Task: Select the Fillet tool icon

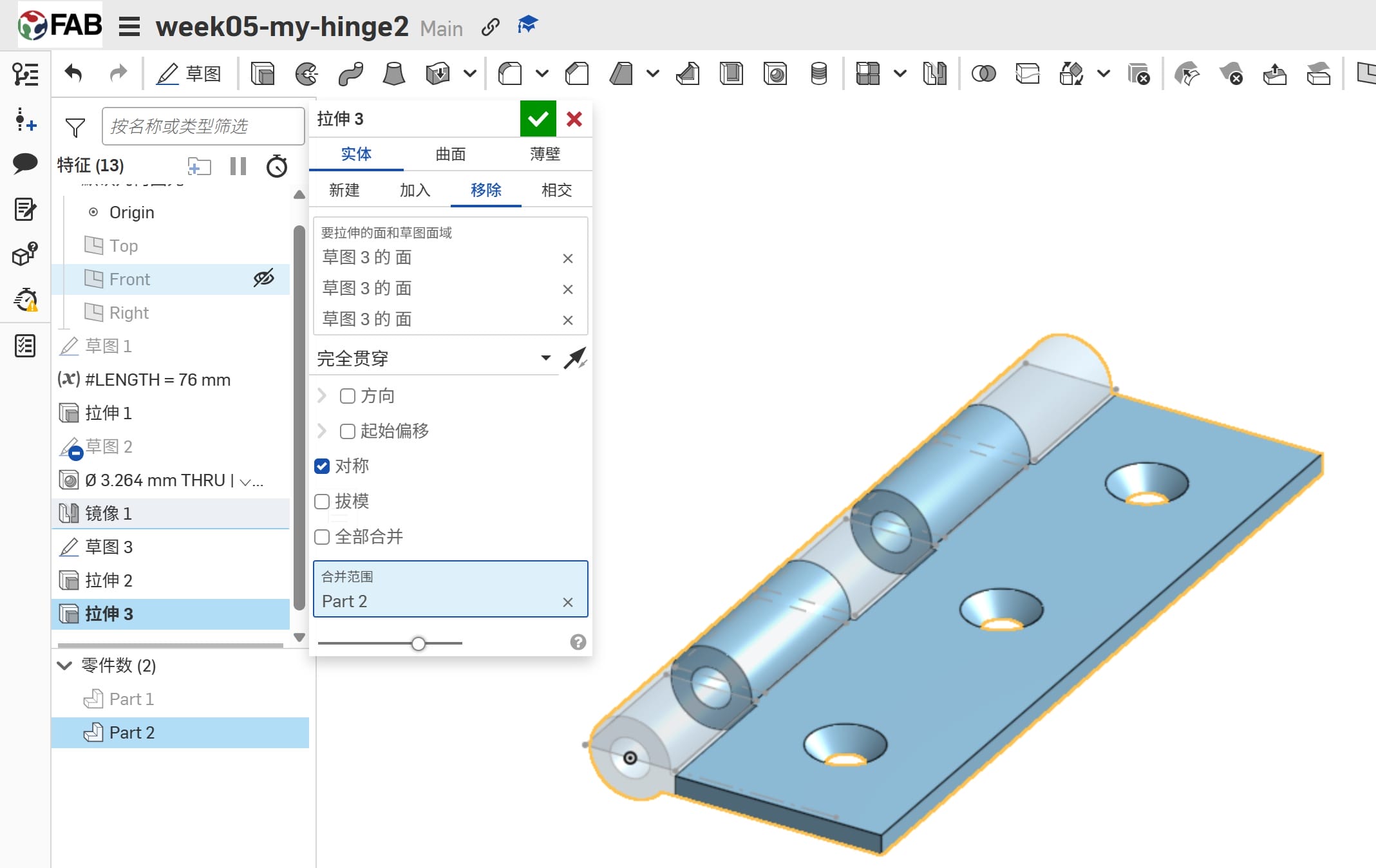Action: [510, 74]
